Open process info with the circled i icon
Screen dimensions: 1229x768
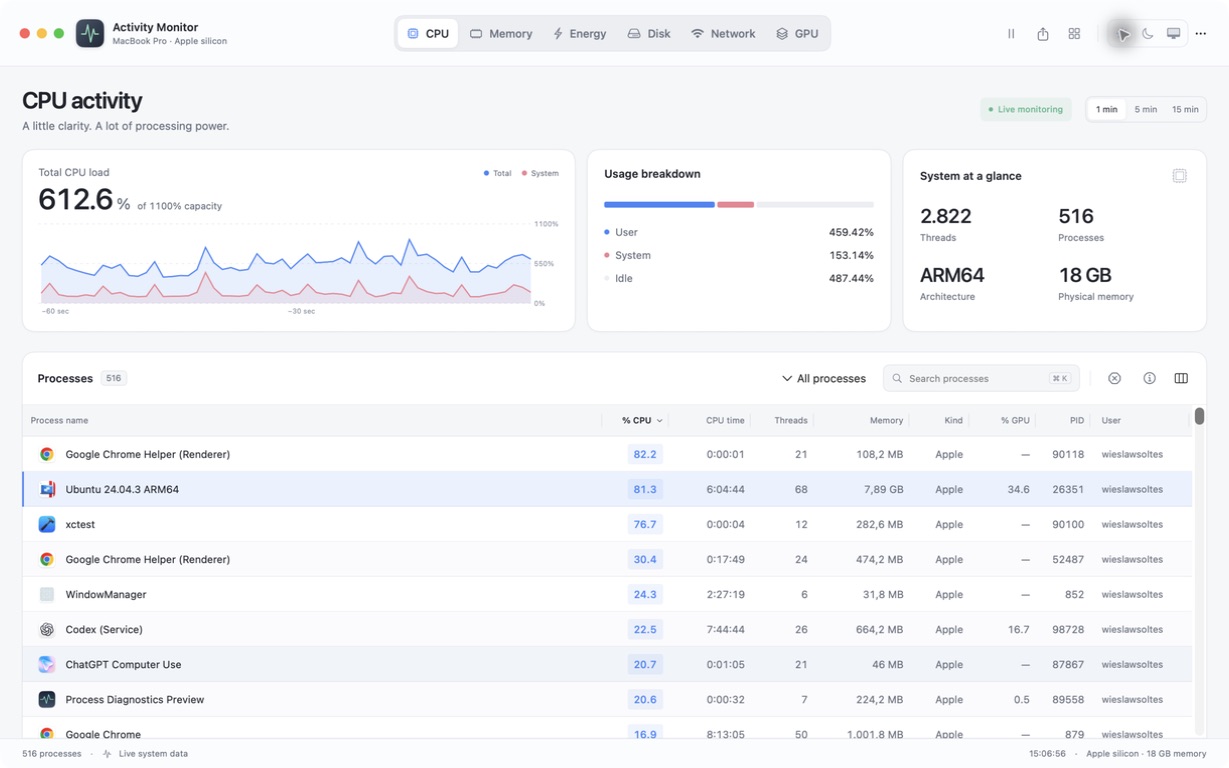pyautogui.click(x=1149, y=378)
